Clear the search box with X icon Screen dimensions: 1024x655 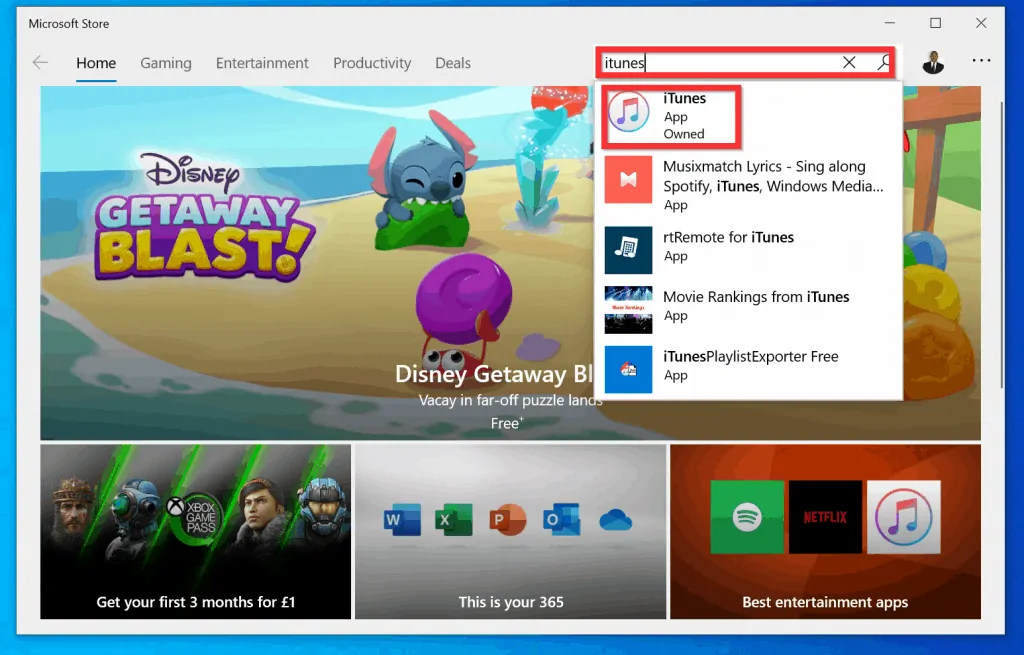(849, 62)
